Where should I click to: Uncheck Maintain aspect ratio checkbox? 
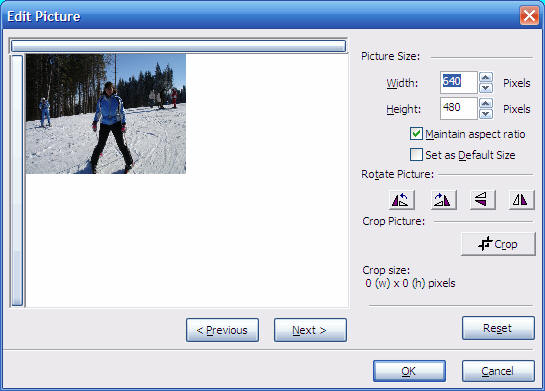pos(416,134)
